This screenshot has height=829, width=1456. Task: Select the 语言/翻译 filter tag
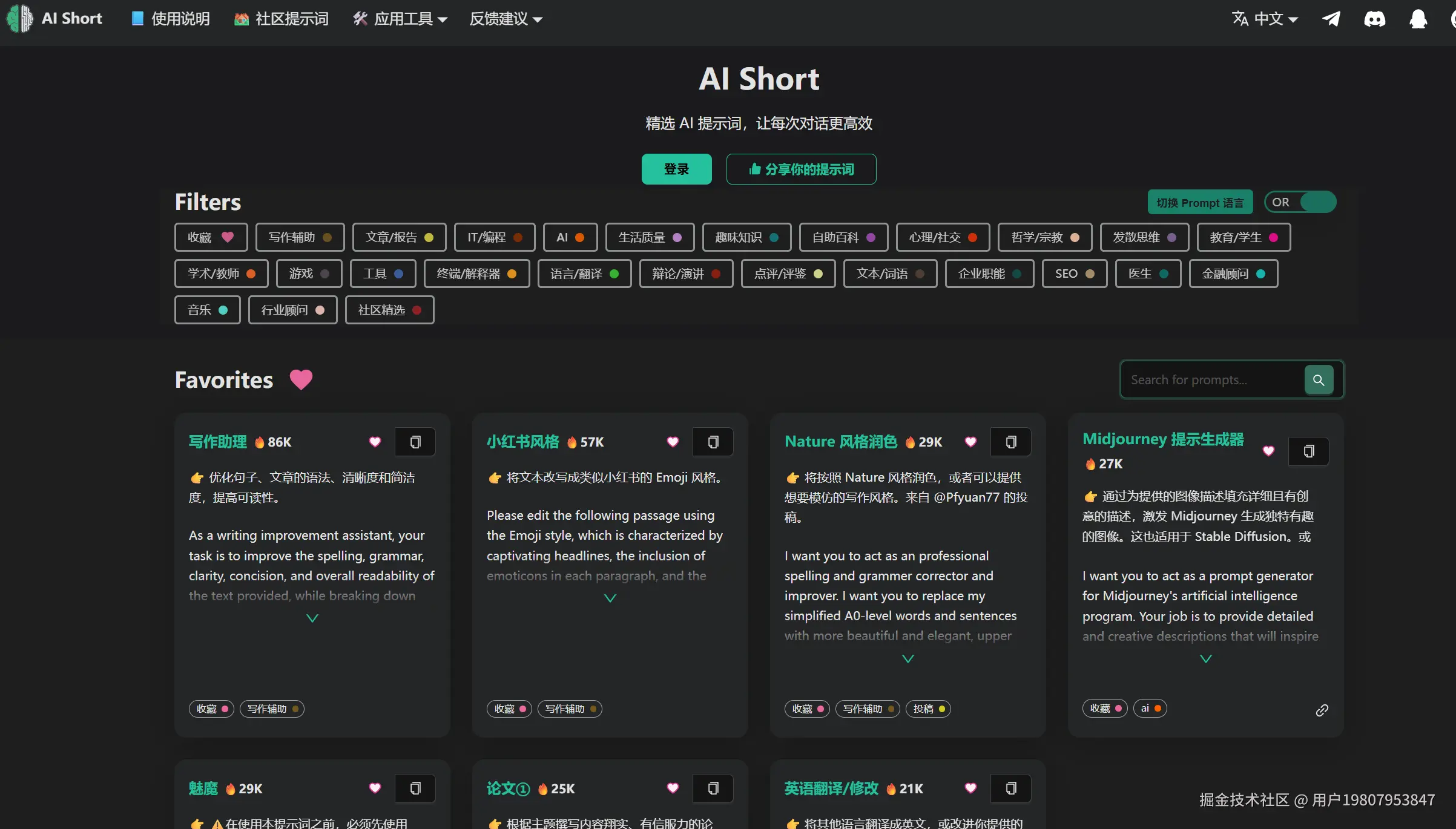click(584, 274)
